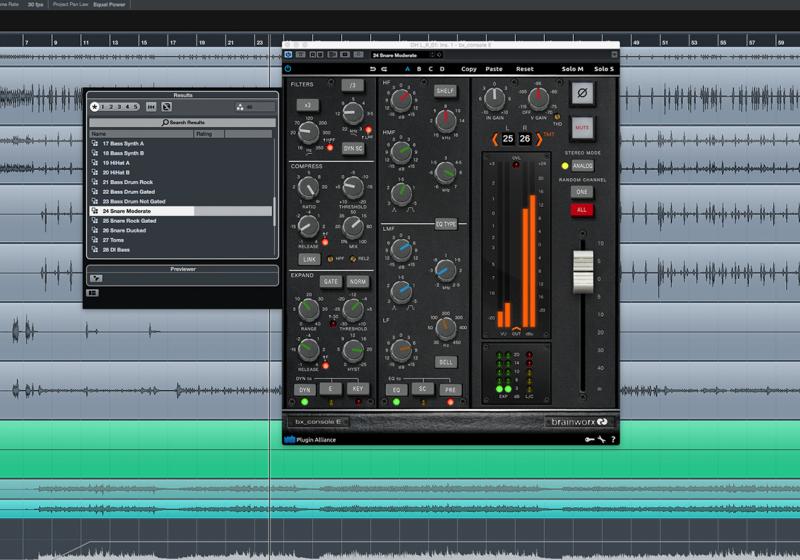This screenshot has width=800, height=560.
Task: Click the output fader handle
Action: pyautogui.click(x=582, y=273)
